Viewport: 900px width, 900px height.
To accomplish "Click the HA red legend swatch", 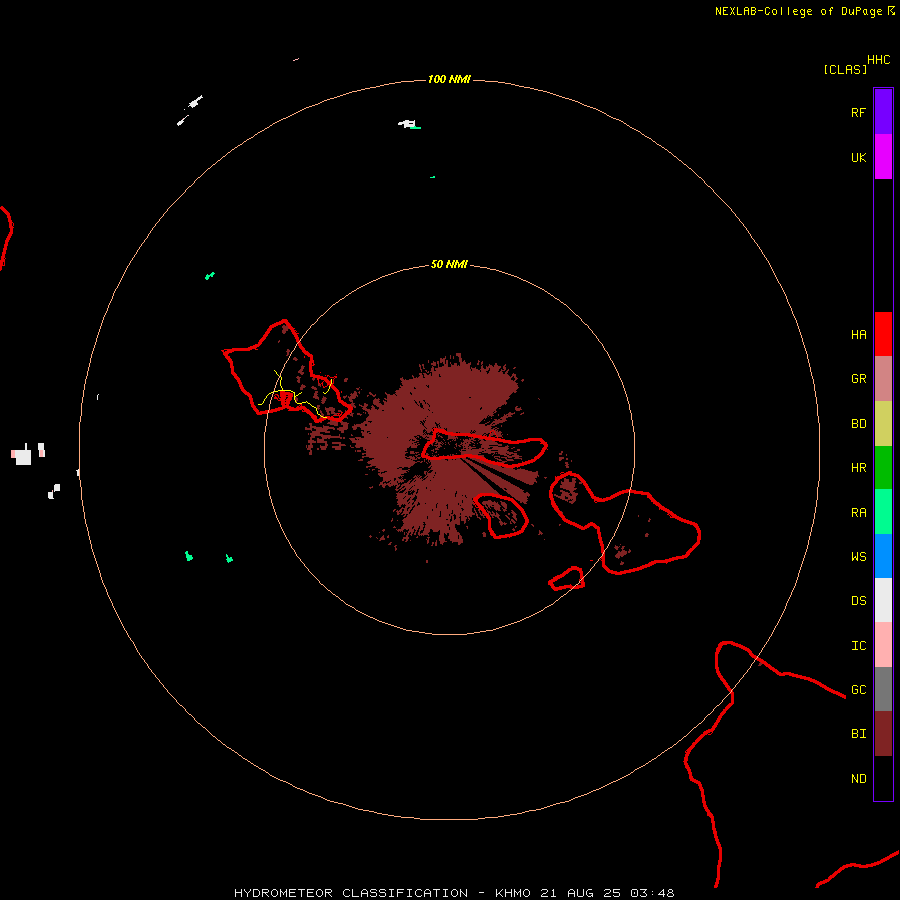I will point(883,334).
